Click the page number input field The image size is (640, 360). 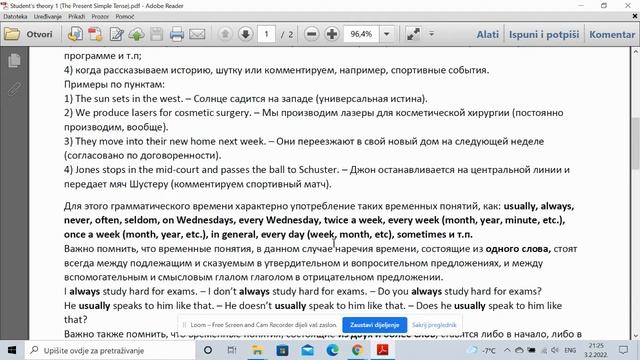click(x=267, y=34)
